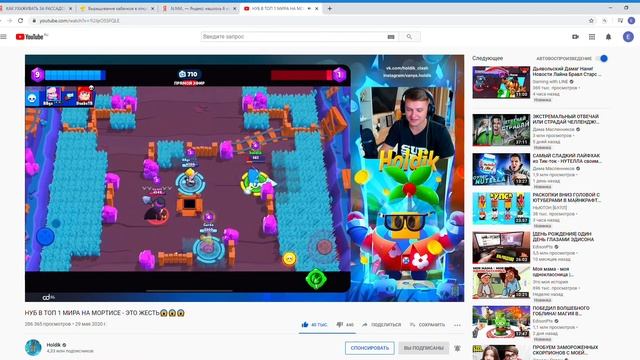Open the title 'ПОБЕДИЛ ВОЛШЕБНОГО ГОБЛИНА'
The height and width of the screenshot is (360, 640).
click(x=561, y=311)
